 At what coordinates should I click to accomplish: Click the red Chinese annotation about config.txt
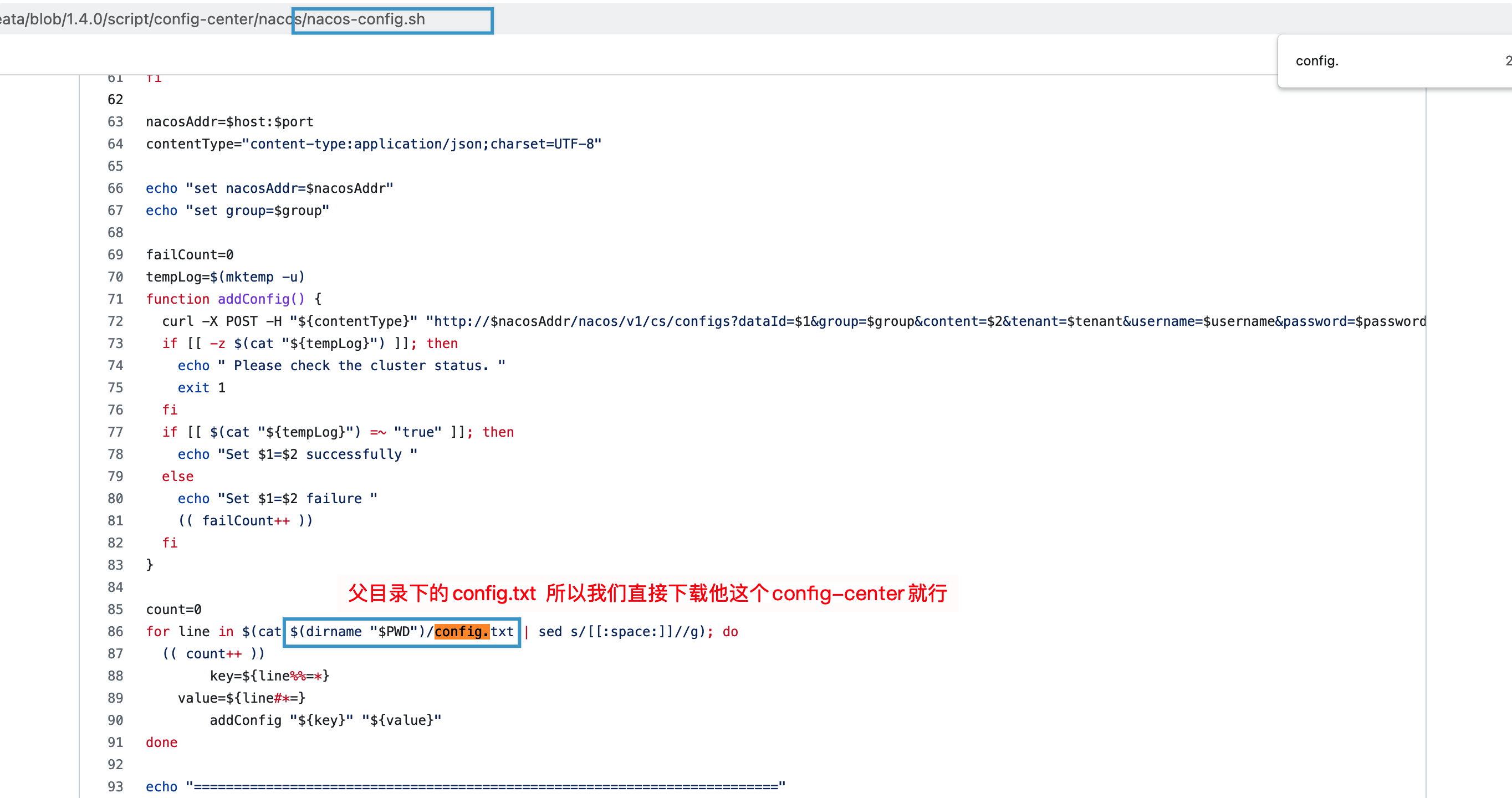(x=647, y=593)
